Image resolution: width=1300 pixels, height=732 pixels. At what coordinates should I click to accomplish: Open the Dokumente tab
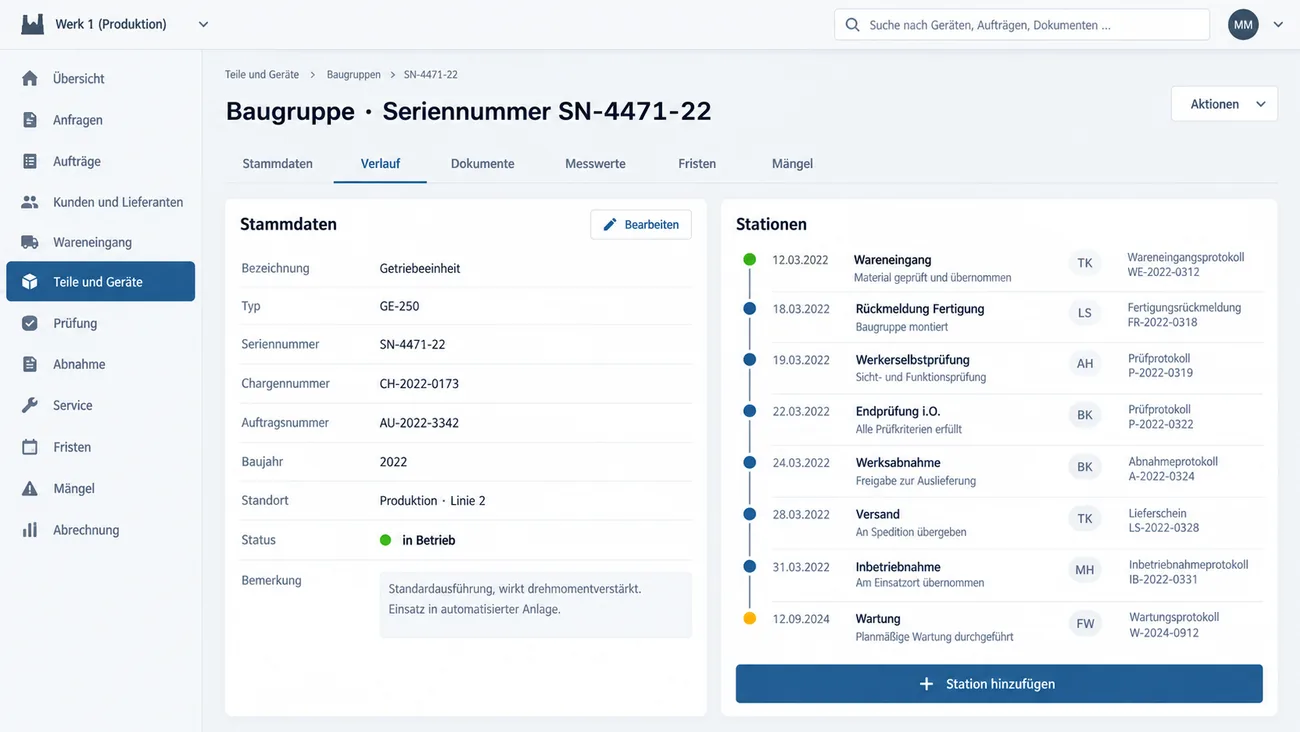[482, 163]
